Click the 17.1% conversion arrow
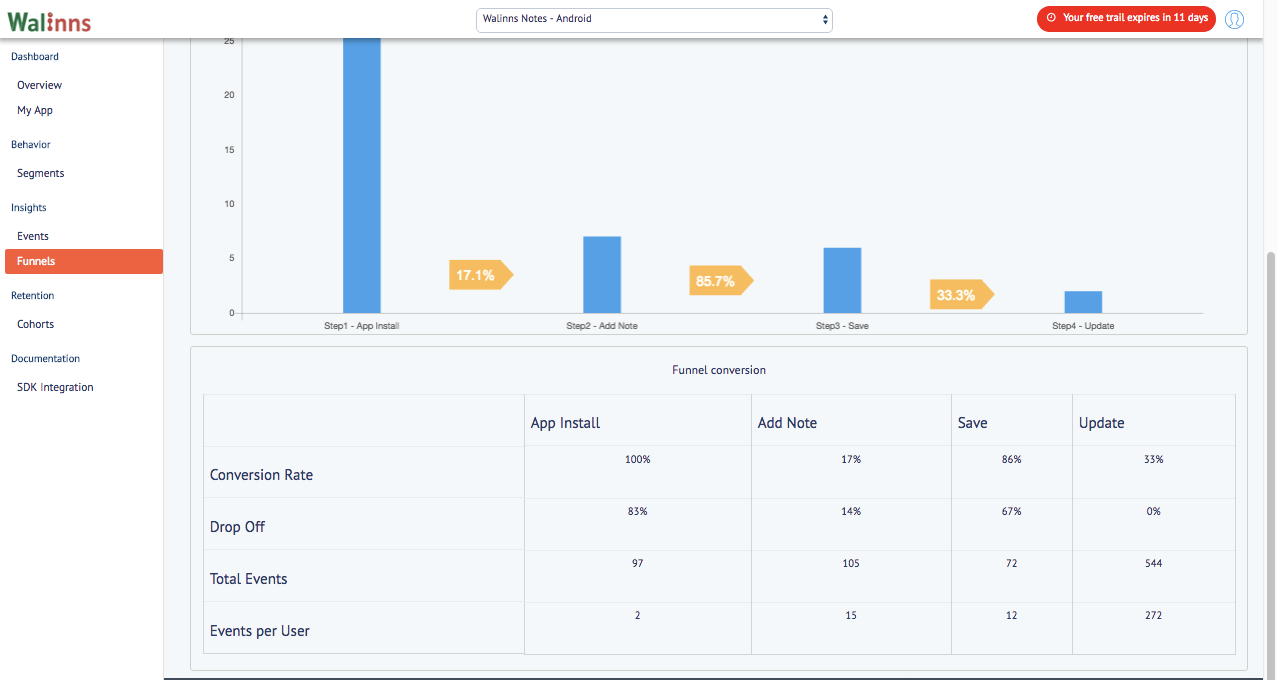Screen dimensions: 1277x680 tap(481, 275)
